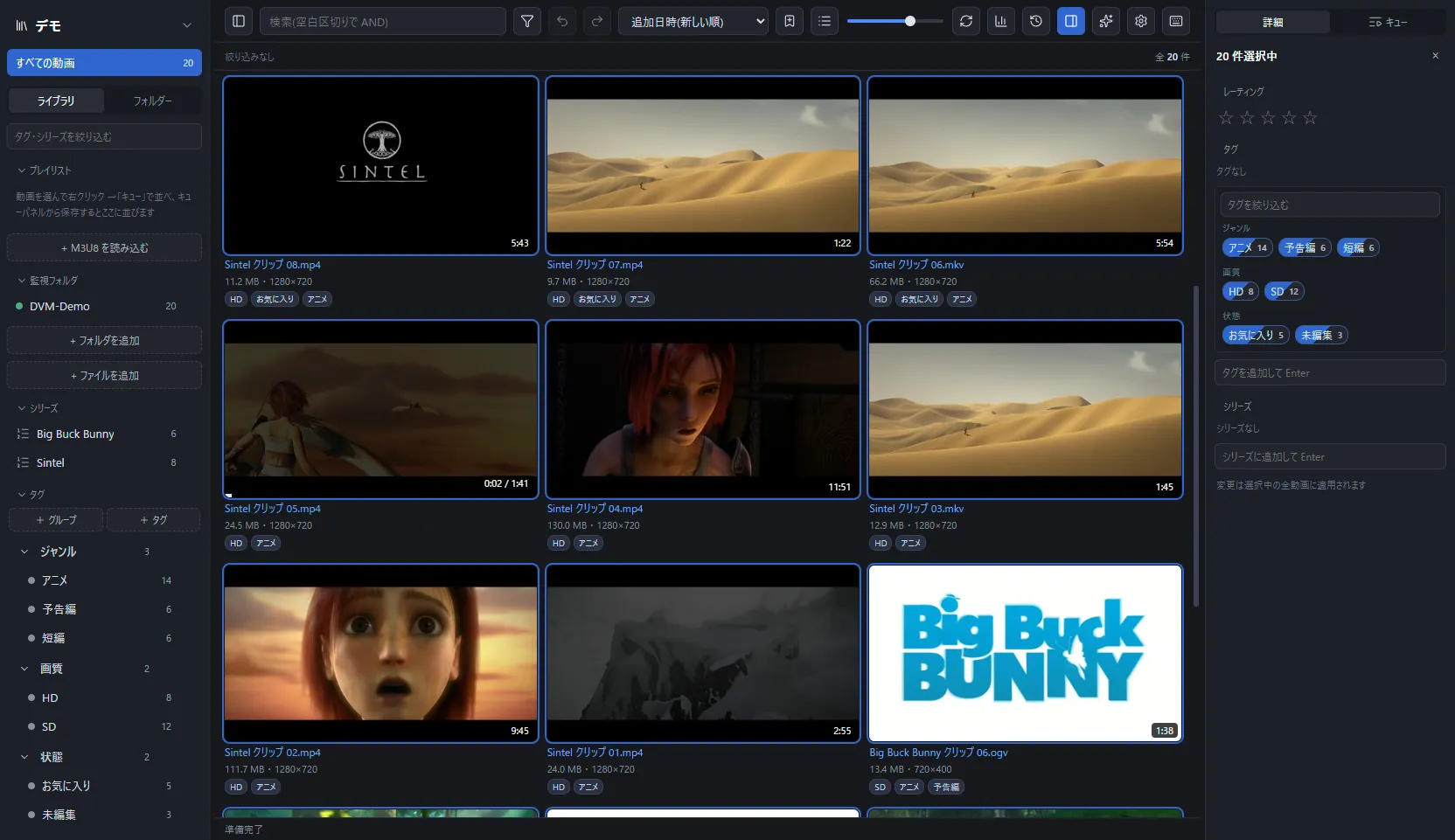Click the refresh library icon
The image size is (1455, 840).
[966, 21]
